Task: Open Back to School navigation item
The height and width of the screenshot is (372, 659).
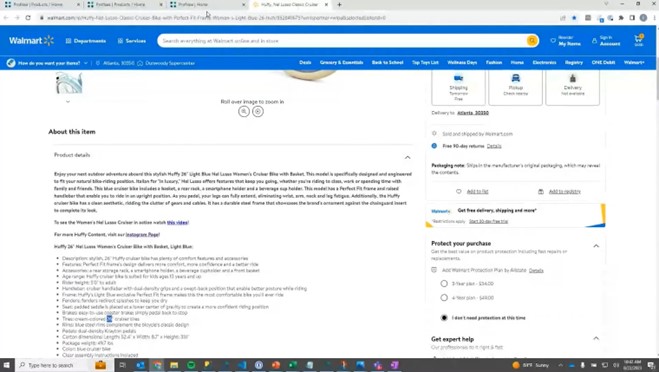Action: tap(387, 62)
